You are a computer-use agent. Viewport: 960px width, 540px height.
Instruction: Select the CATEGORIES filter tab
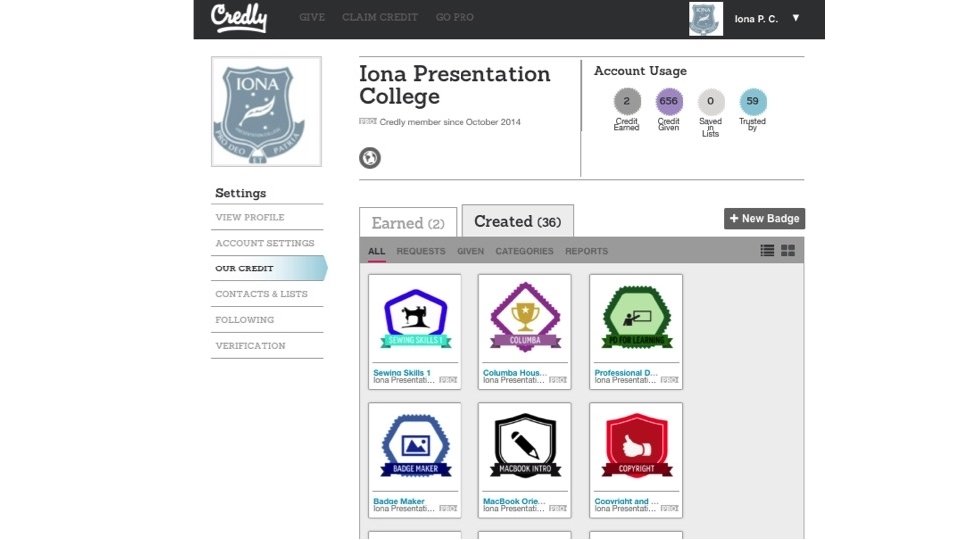(x=524, y=251)
